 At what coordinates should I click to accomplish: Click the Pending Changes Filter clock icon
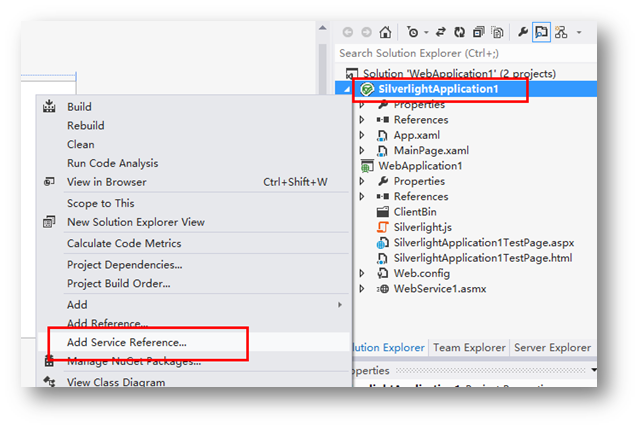click(412, 32)
